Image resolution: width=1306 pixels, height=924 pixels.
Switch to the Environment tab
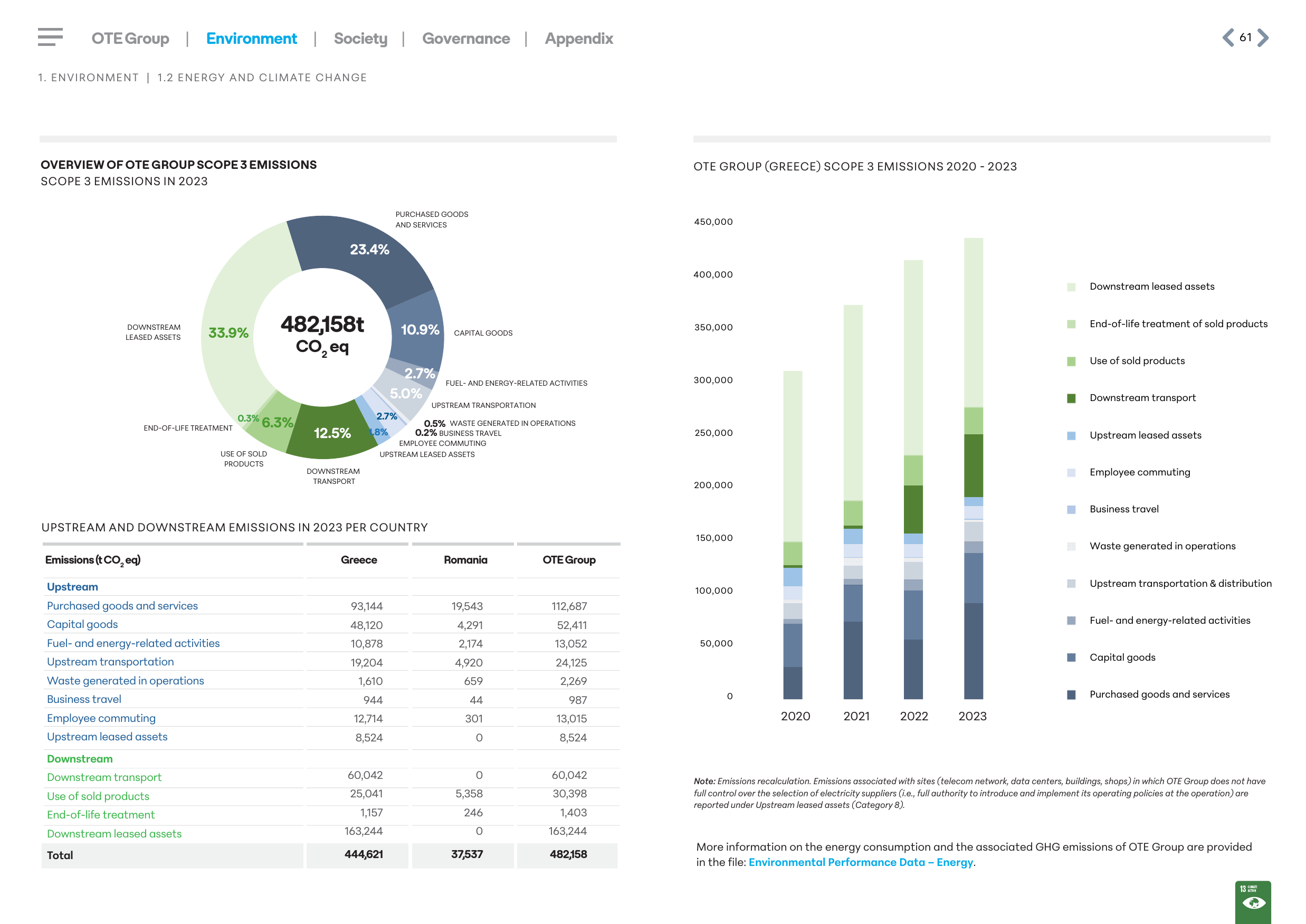pos(251,38)
